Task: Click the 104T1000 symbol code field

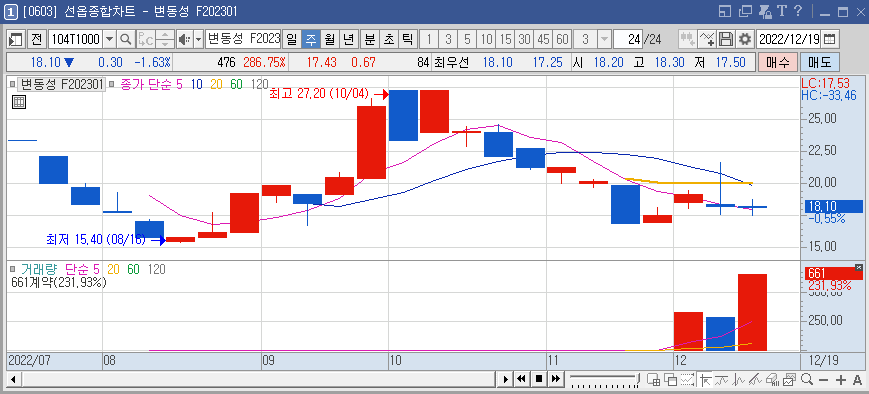Action: point(75,39)
